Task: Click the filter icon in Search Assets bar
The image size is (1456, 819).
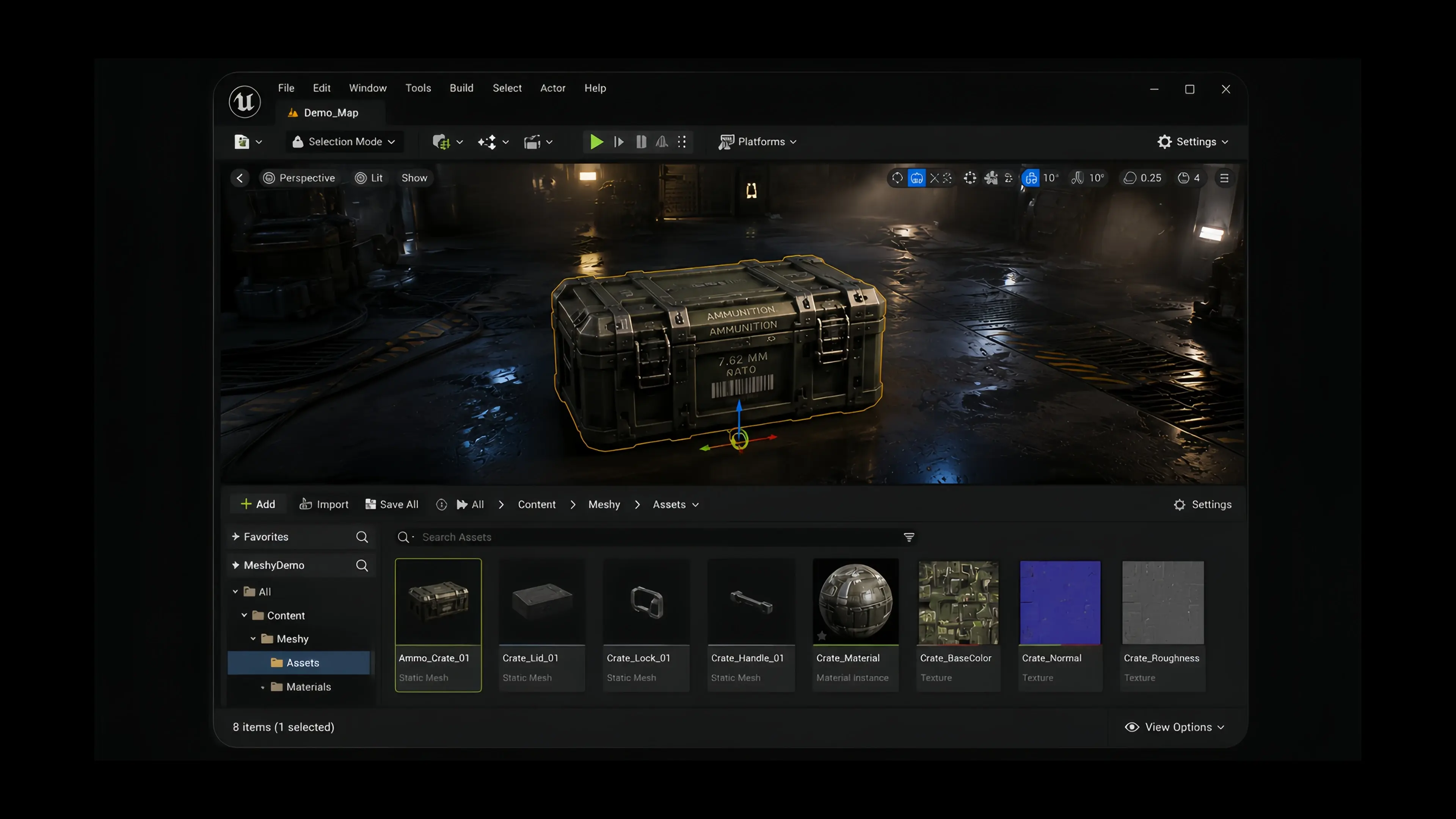Action: click(909, 537)
